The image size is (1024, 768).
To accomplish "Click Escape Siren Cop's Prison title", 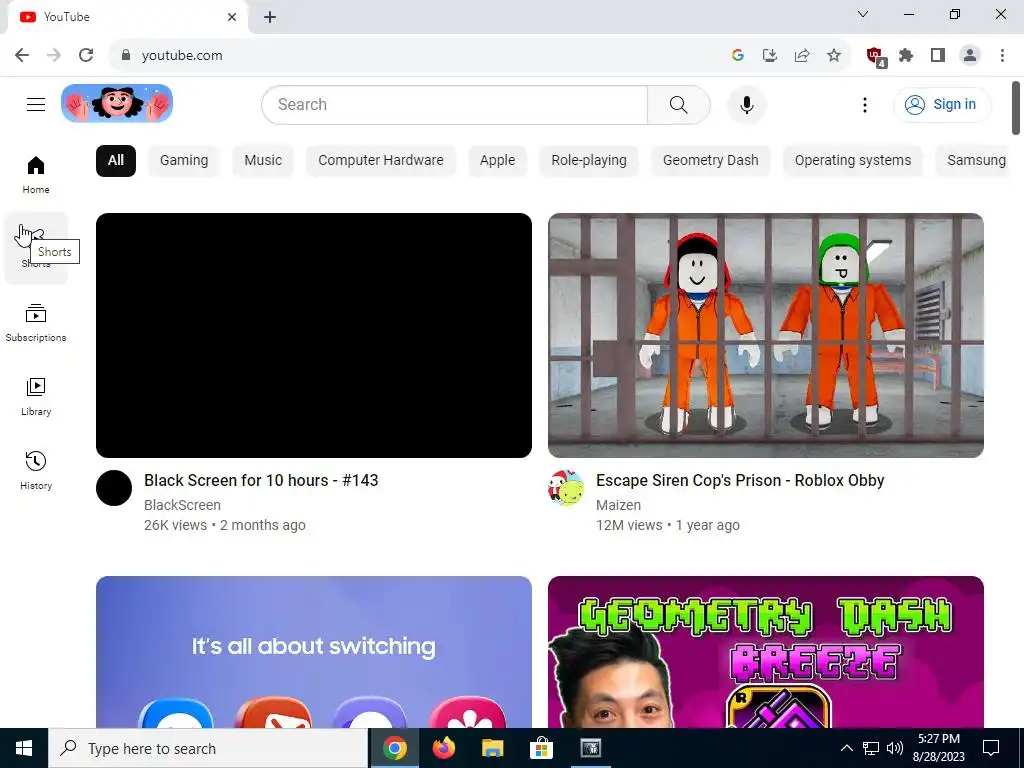I will [740, 481].
